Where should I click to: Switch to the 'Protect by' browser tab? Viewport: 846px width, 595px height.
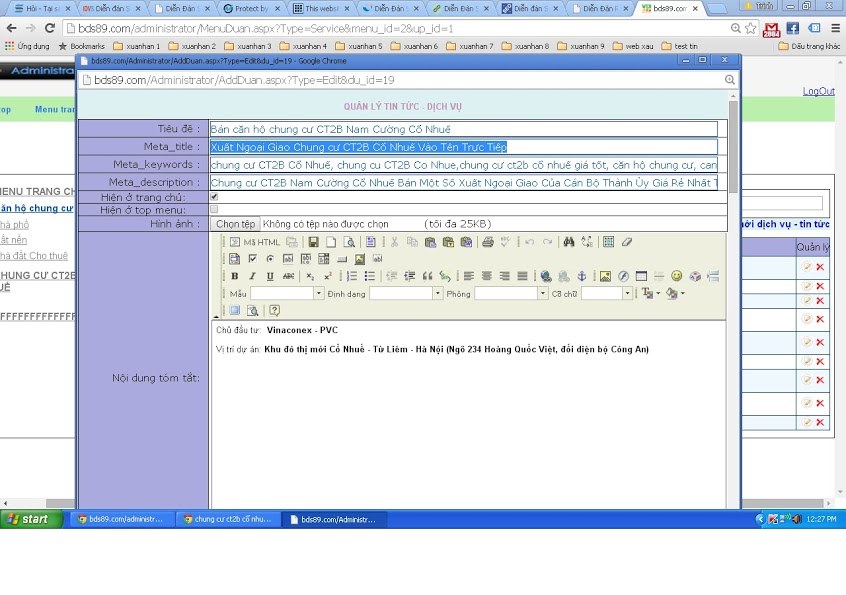(x=251, y=9)
